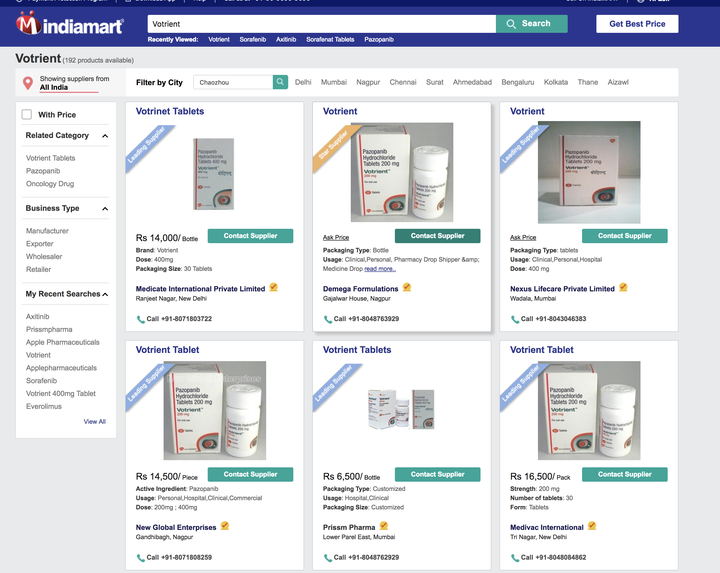720x573 pixels.
Task: Select Oncology Drug related category
Action: 50,184
